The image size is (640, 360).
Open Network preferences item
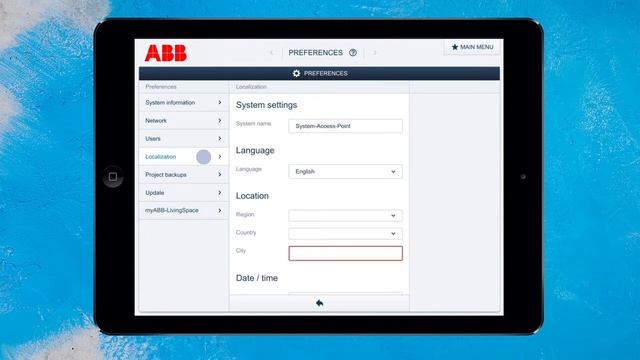184,120
